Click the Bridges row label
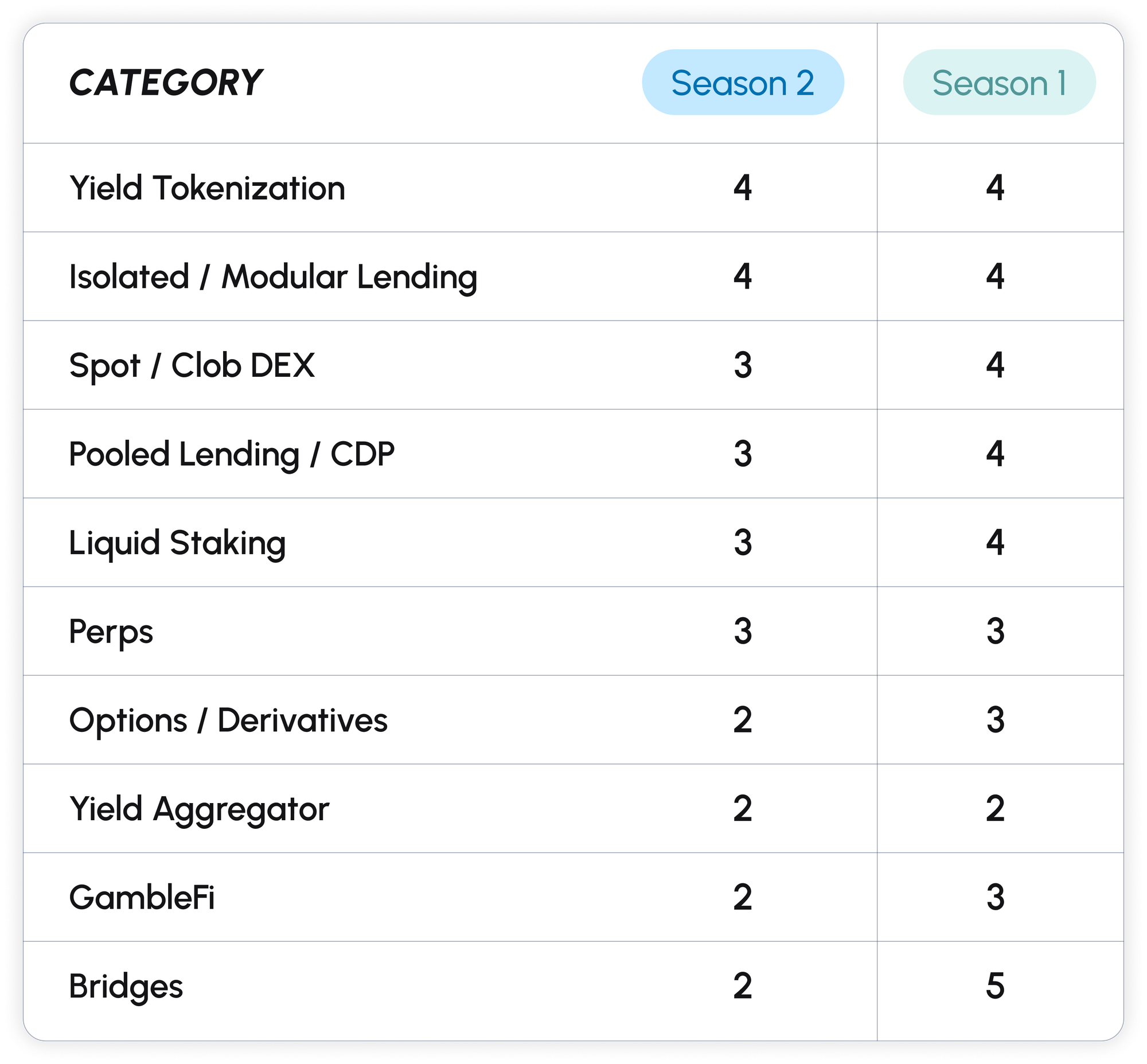The image size is (1147, 1064). point(126,986)
